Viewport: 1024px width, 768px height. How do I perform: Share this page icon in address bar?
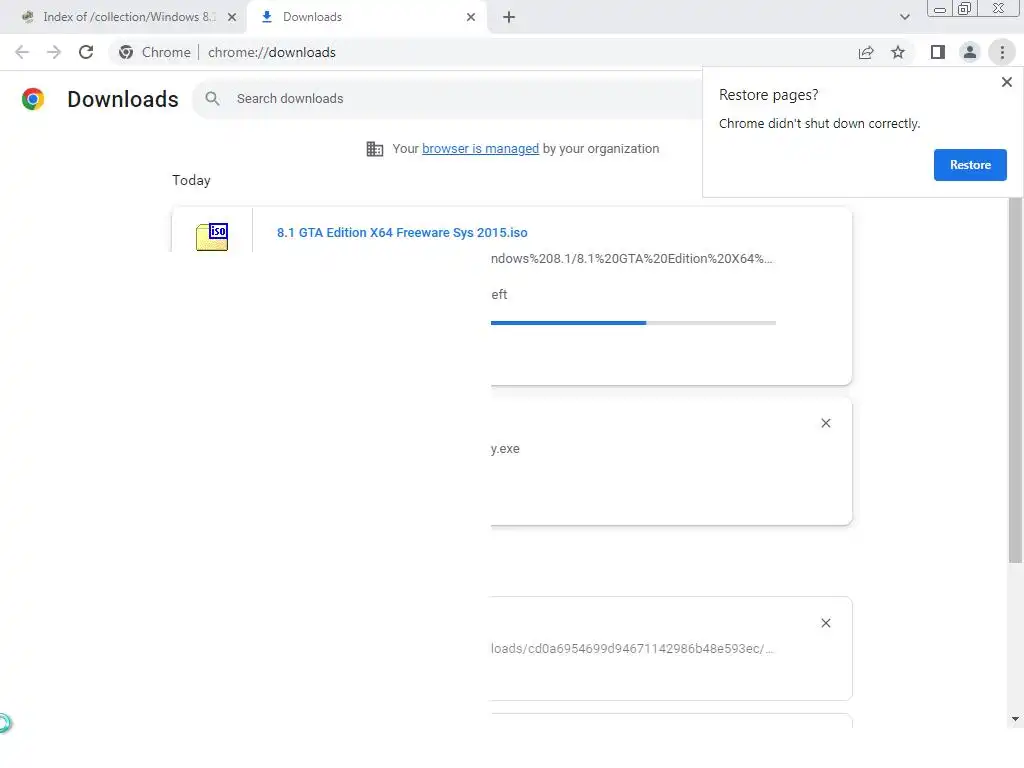(x=866, y=52)
